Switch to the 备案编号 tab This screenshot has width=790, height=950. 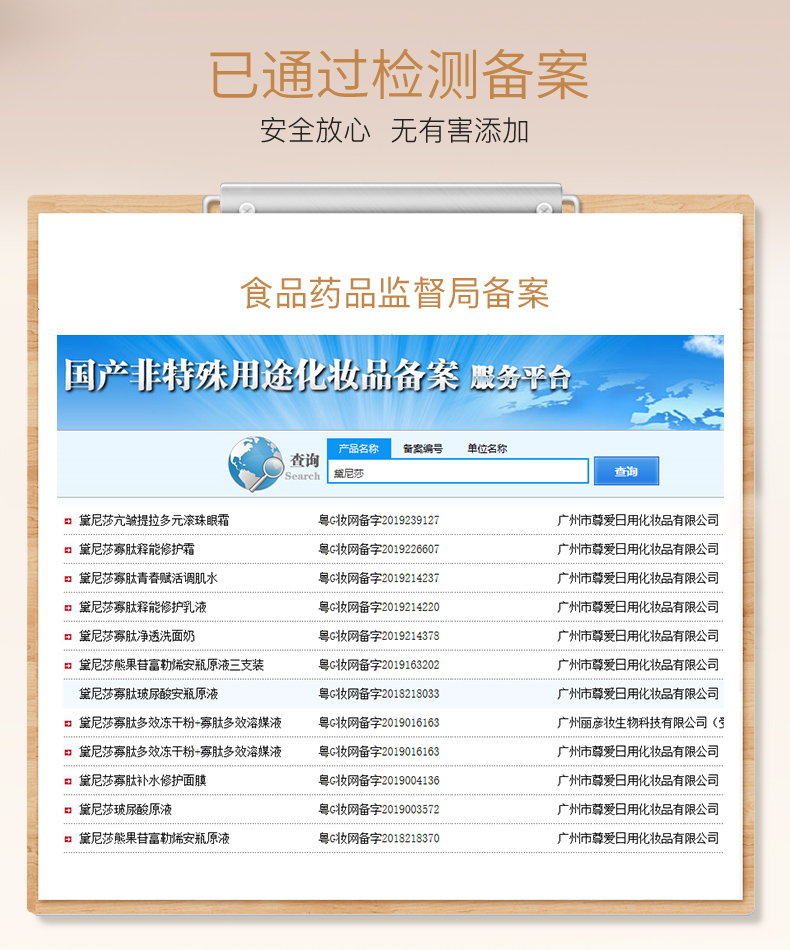(x=422, y=449)
